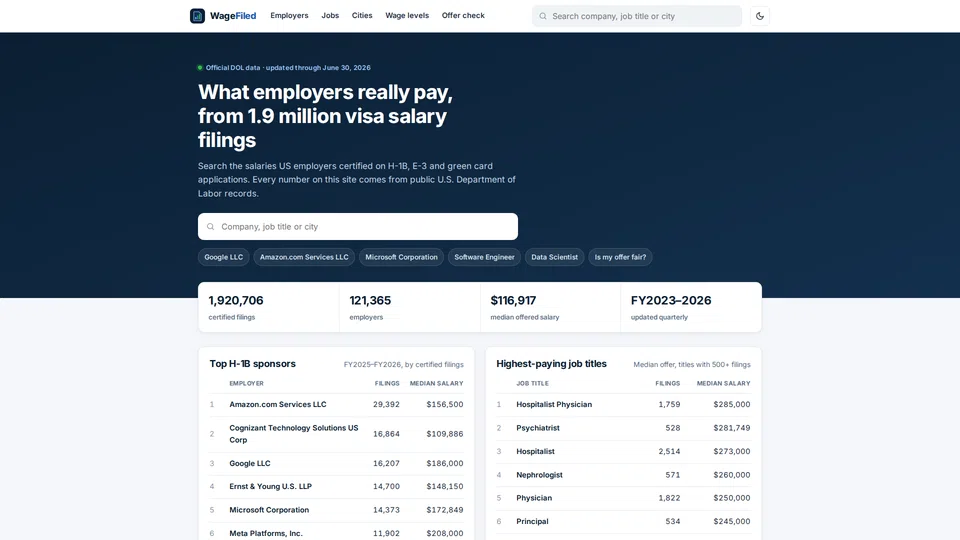The height and width of the screenshot is (540, 960).
Task: Open the Wage levels page
Action: [407, 15]
